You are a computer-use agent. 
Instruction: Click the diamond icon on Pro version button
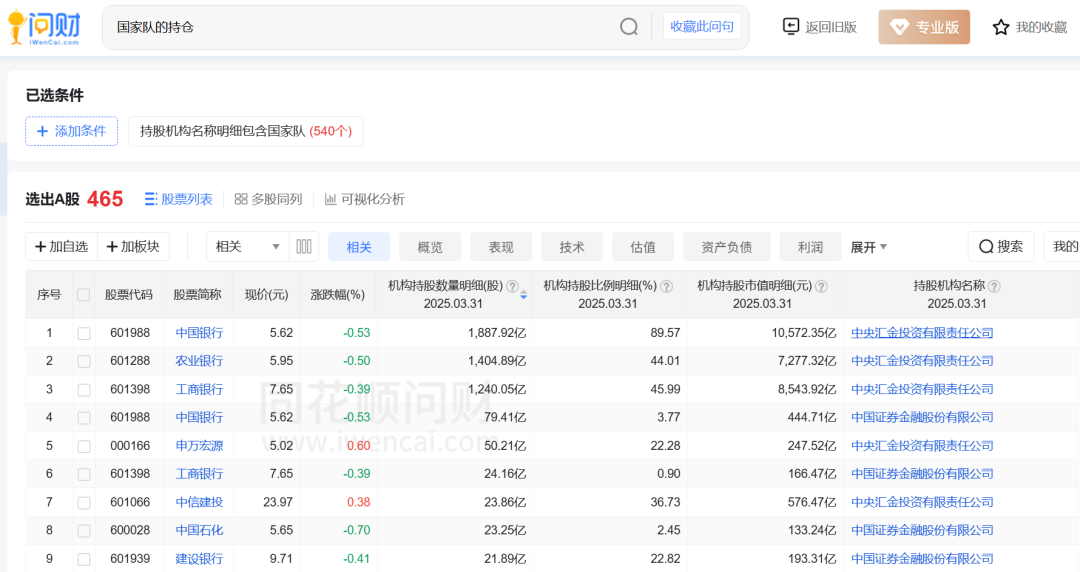(899, 27)
